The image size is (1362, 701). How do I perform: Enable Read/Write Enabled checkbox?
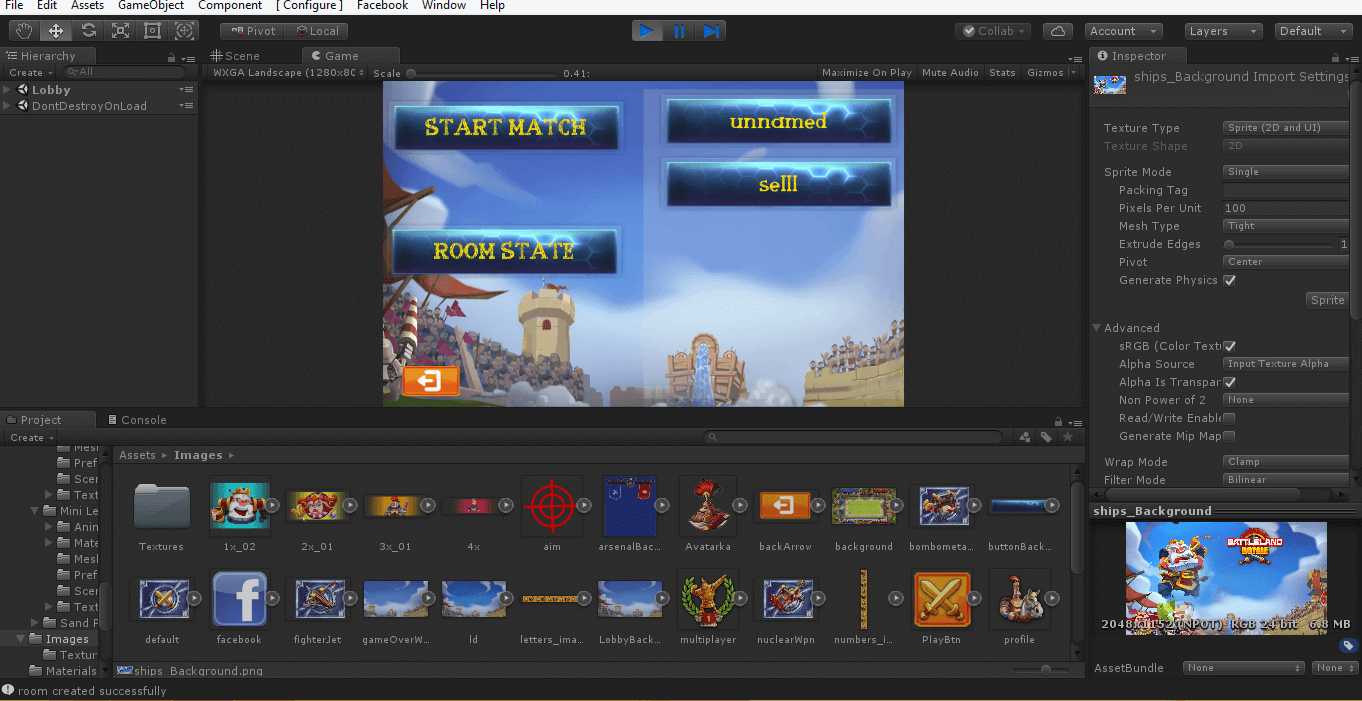tap(1230, 418)
